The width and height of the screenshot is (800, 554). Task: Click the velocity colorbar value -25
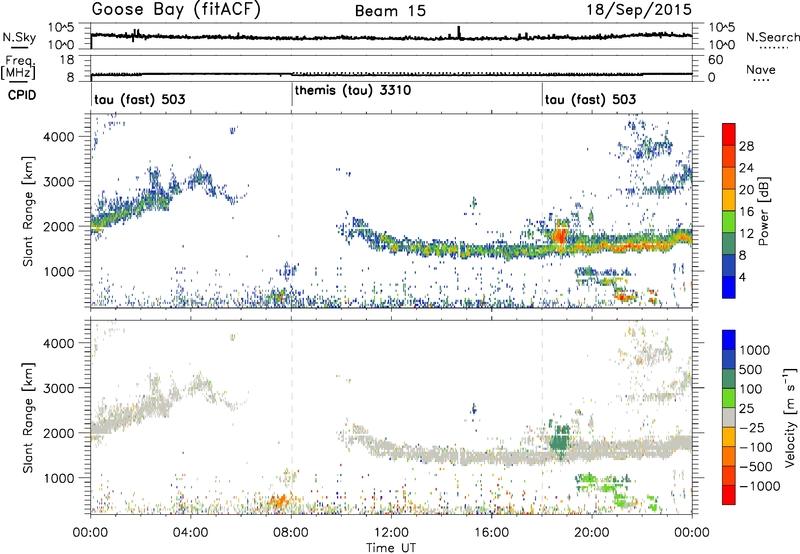(751, 427)
